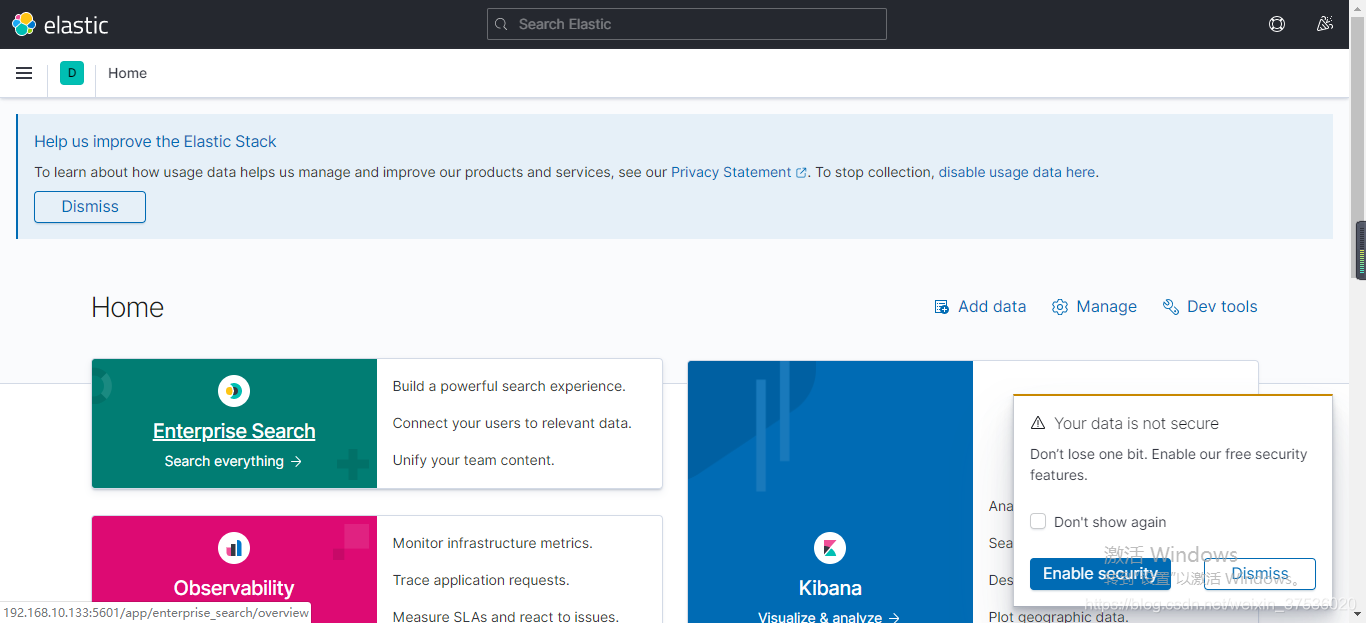Click 'Your data is not secure' title
This screenshot has height=623, width=1366.
click(1136, 423)
